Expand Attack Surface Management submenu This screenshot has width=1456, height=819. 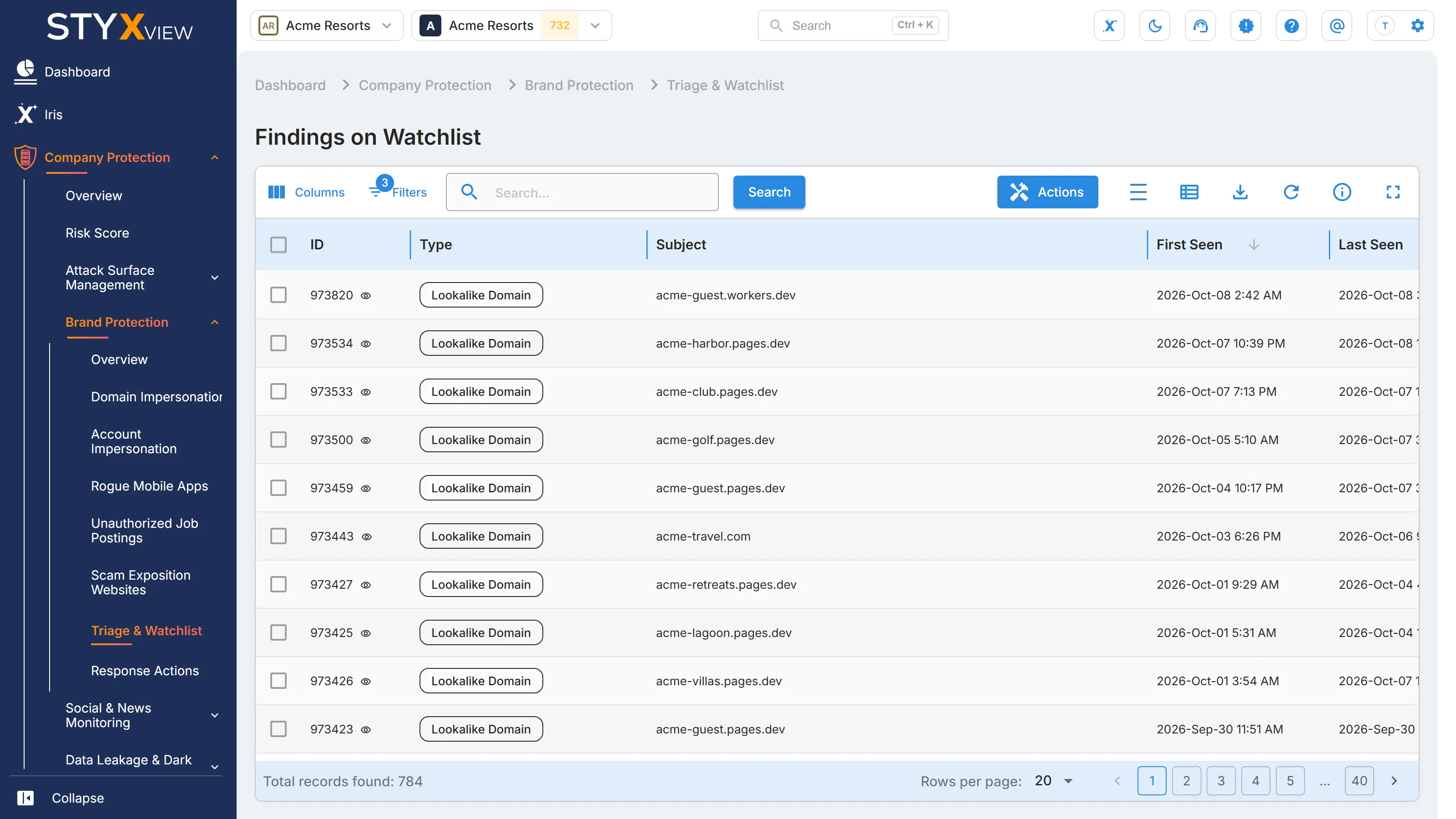pyautogui.click(x=215, y=278)
